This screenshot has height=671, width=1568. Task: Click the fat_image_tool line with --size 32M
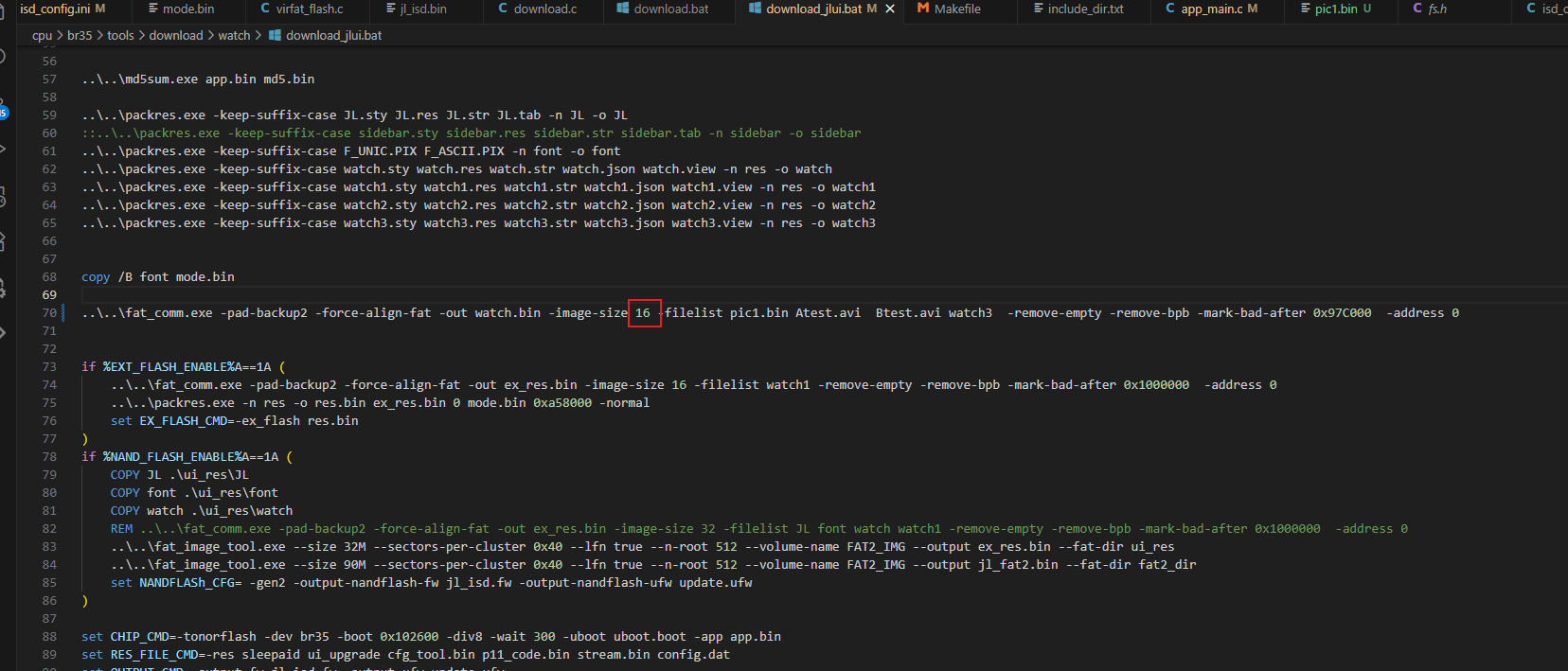[x=643, y=546]
